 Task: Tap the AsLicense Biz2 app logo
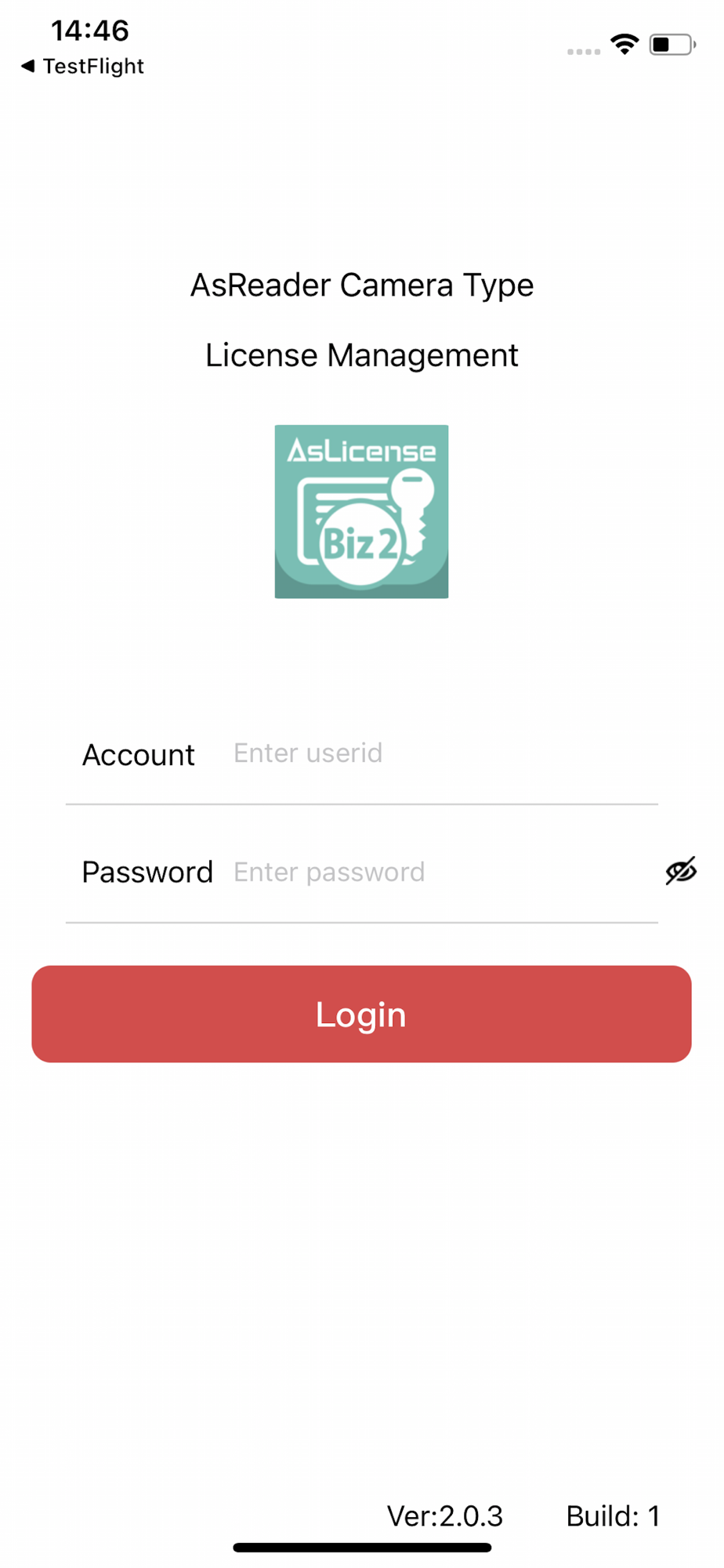point(361,511)
